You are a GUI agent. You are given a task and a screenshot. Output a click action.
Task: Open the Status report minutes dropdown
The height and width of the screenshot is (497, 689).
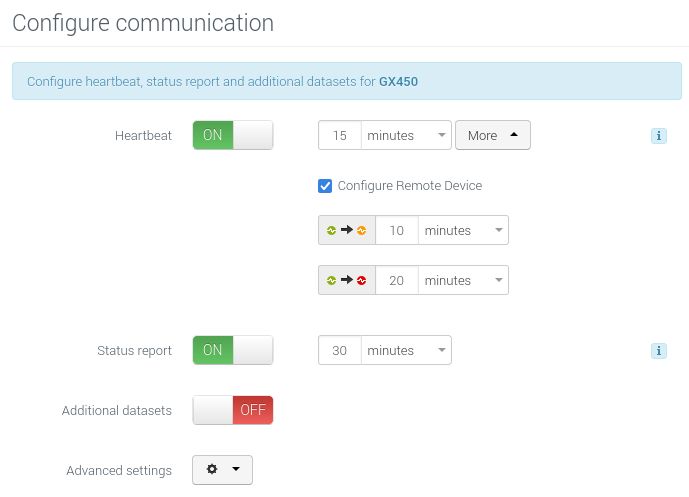pos(406,350)
